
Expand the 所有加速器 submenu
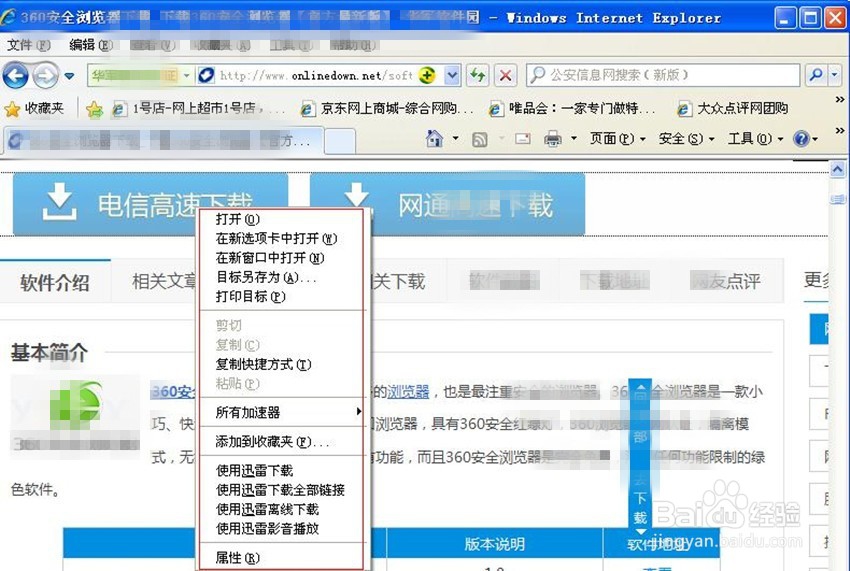click(281, 412)
